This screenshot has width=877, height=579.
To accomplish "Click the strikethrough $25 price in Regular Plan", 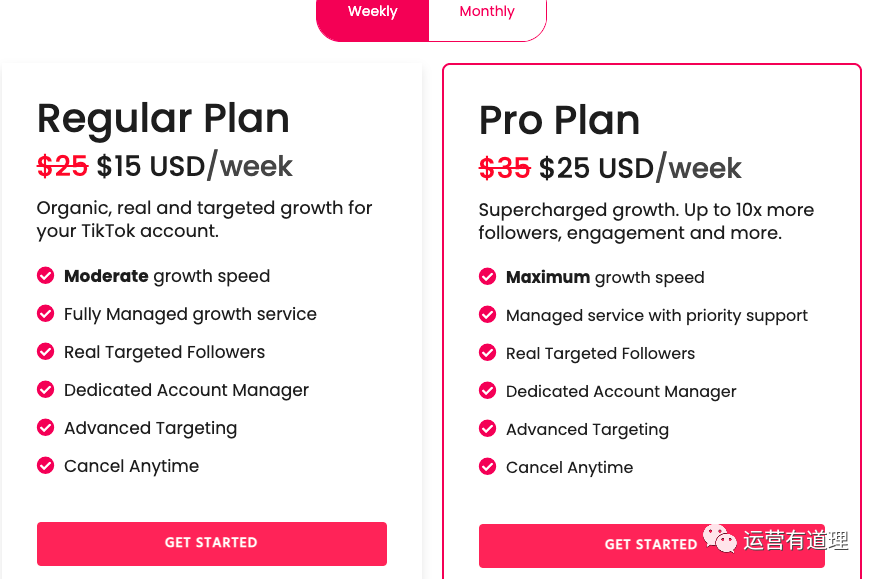I will [62, 166].
